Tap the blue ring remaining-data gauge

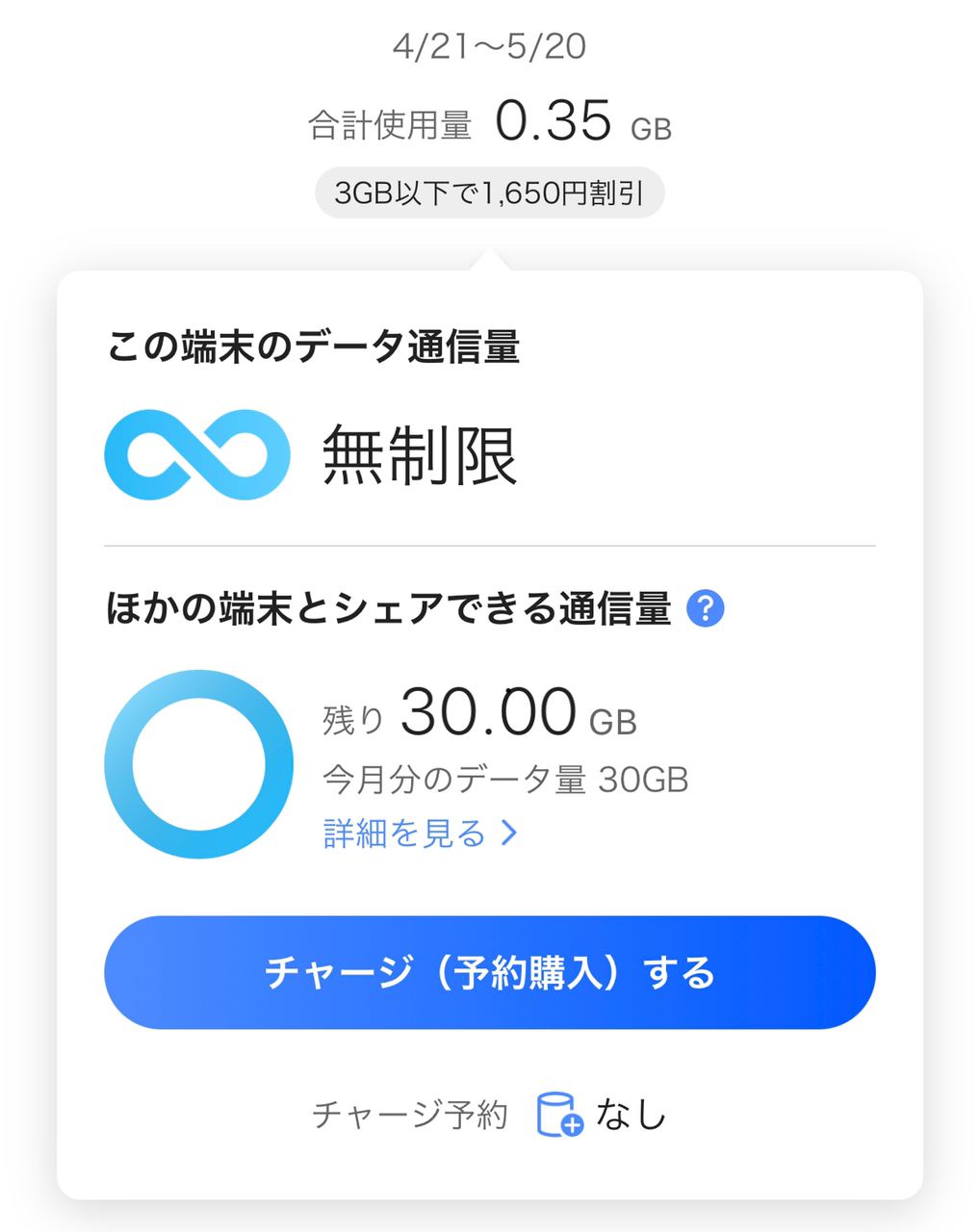(x=198, y=764)
